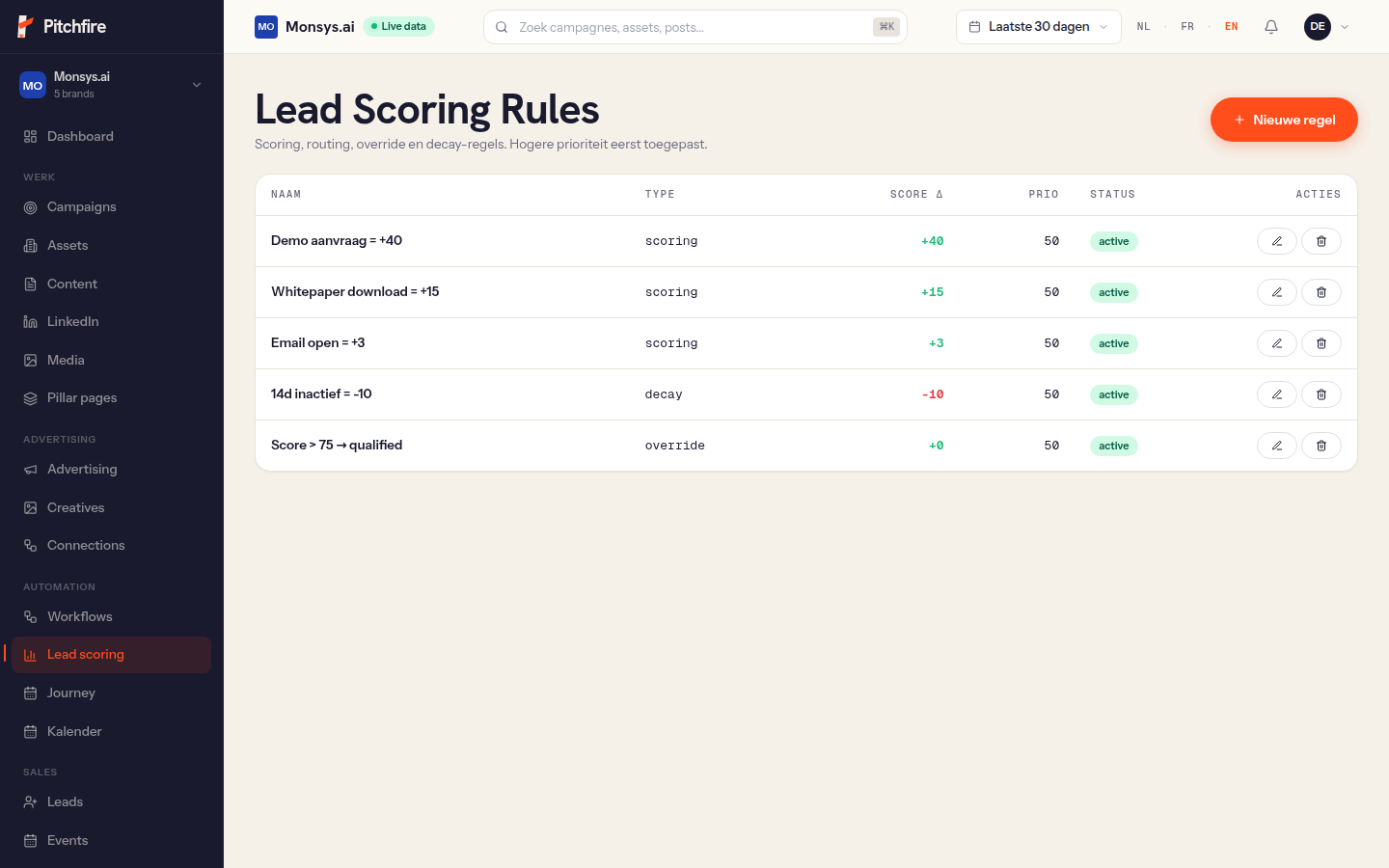Image resolution: width=1389 pixels, height=868 pixels.
Task: Click active badge of Email open row
Action: coord(1114,344)
